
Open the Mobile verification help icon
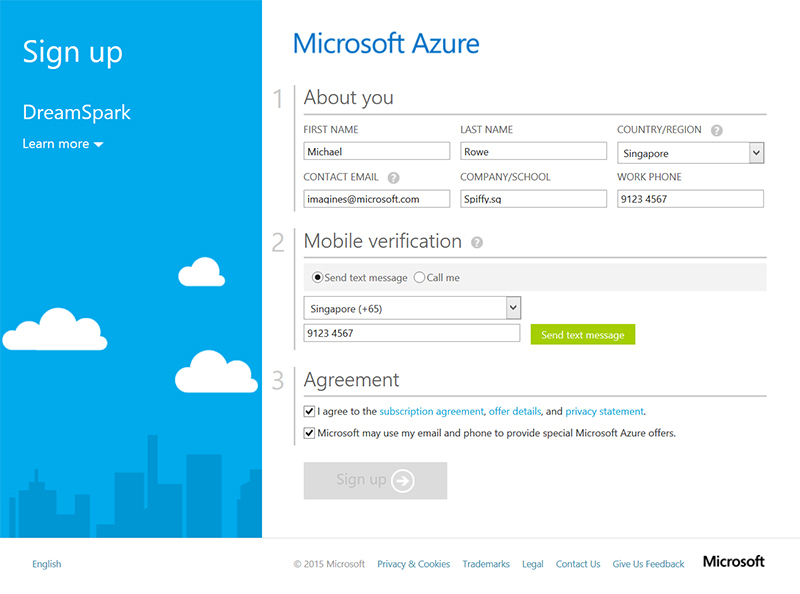tap(477, 242)
